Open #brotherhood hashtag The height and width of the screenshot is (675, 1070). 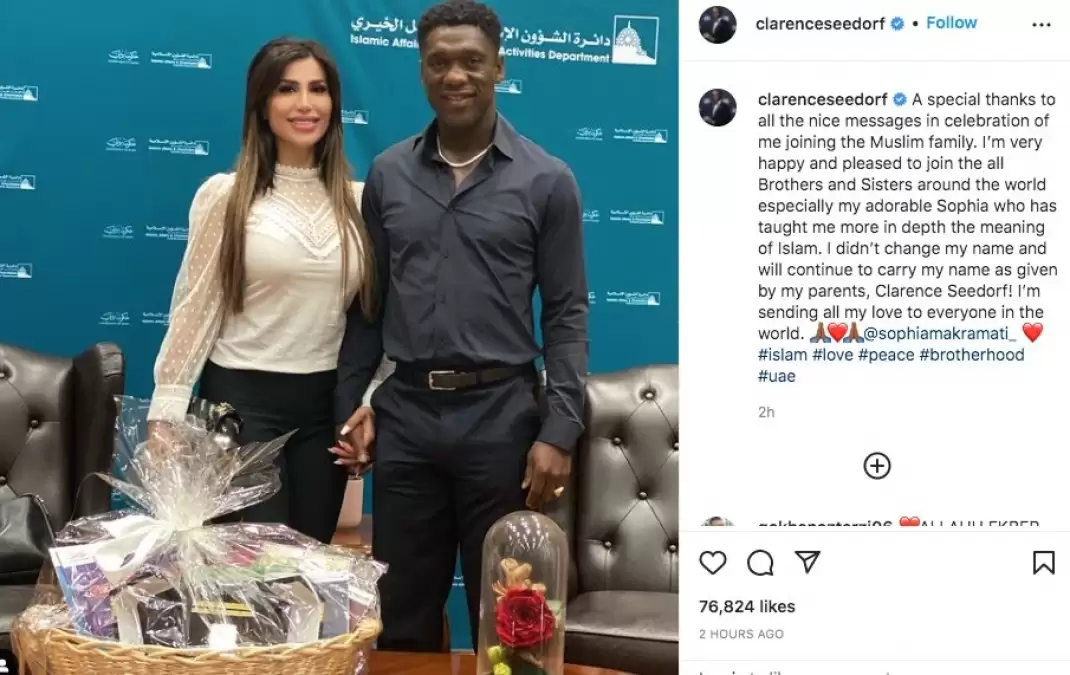[x=972, y=355]
